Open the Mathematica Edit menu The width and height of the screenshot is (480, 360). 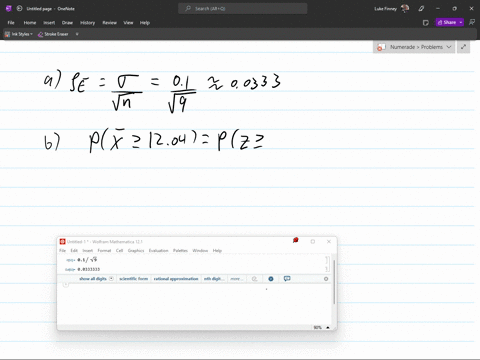[x=74, y=251]
